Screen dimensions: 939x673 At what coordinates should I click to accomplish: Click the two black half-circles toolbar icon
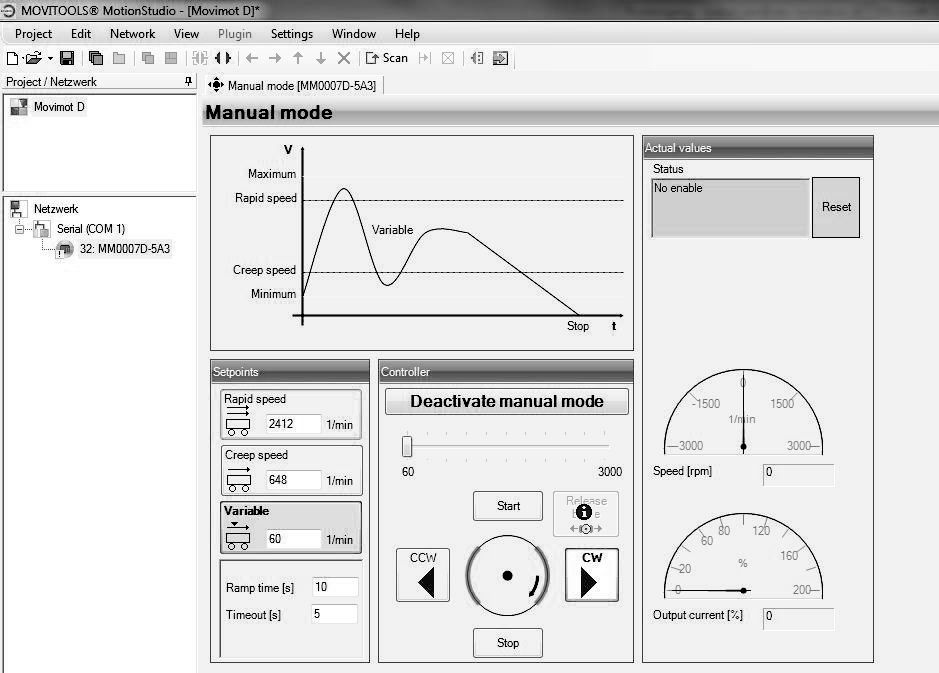(223, 58)
